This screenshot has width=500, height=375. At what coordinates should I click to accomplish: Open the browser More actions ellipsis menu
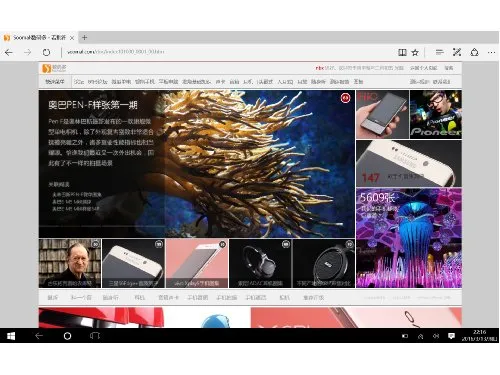(491, 52)
